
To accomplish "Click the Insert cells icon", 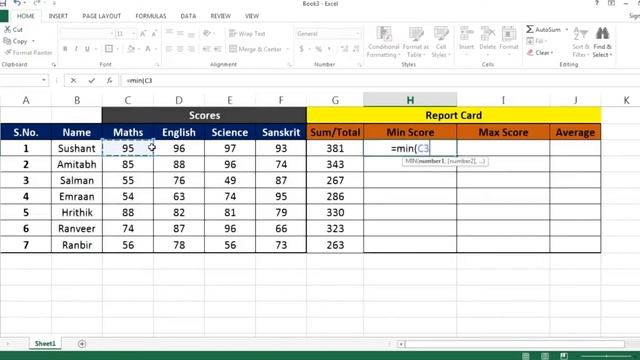I will (x=467, y=39).
